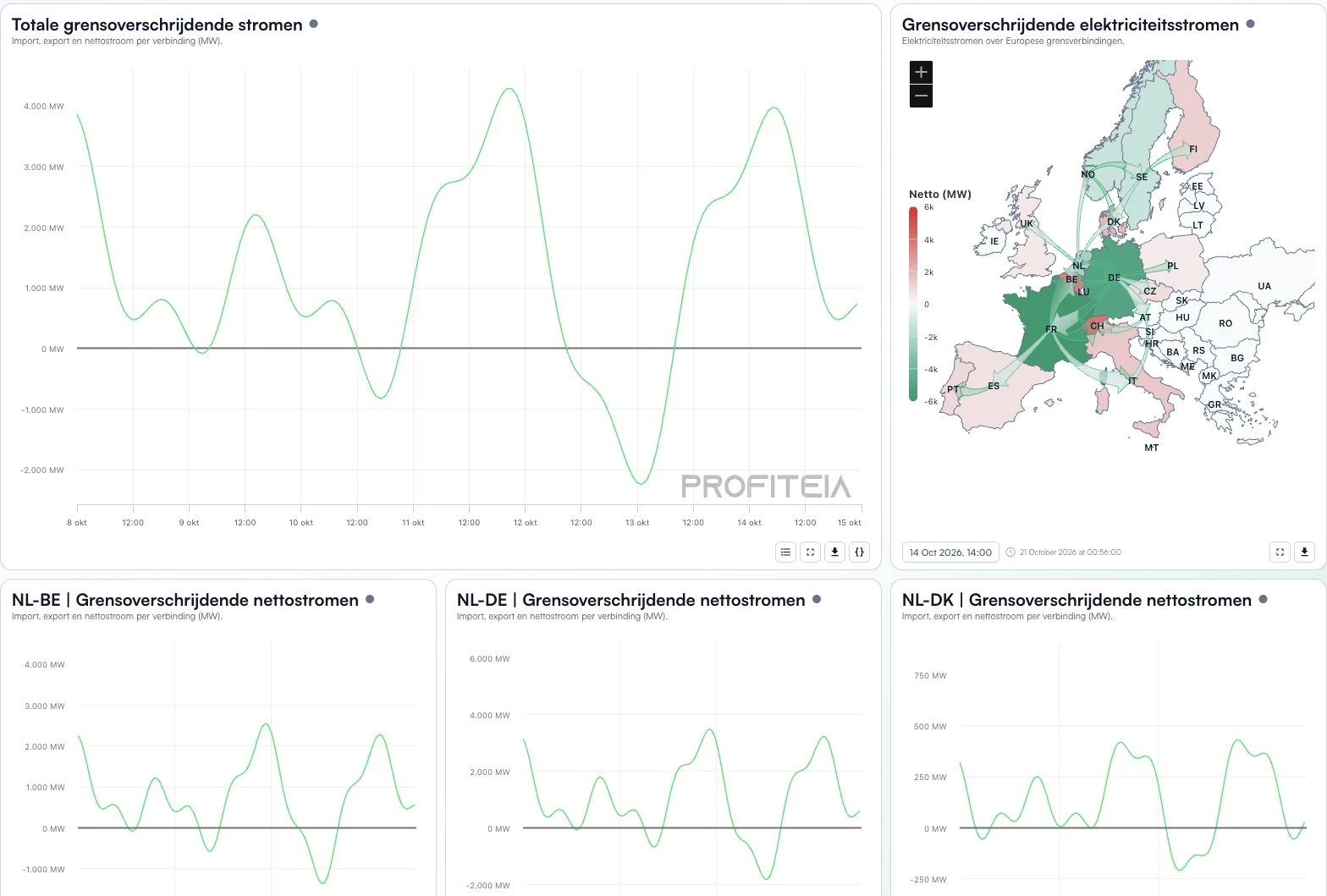
Task: Select Switzerland (CH) on the map
Action: (x=1097, y=326)
